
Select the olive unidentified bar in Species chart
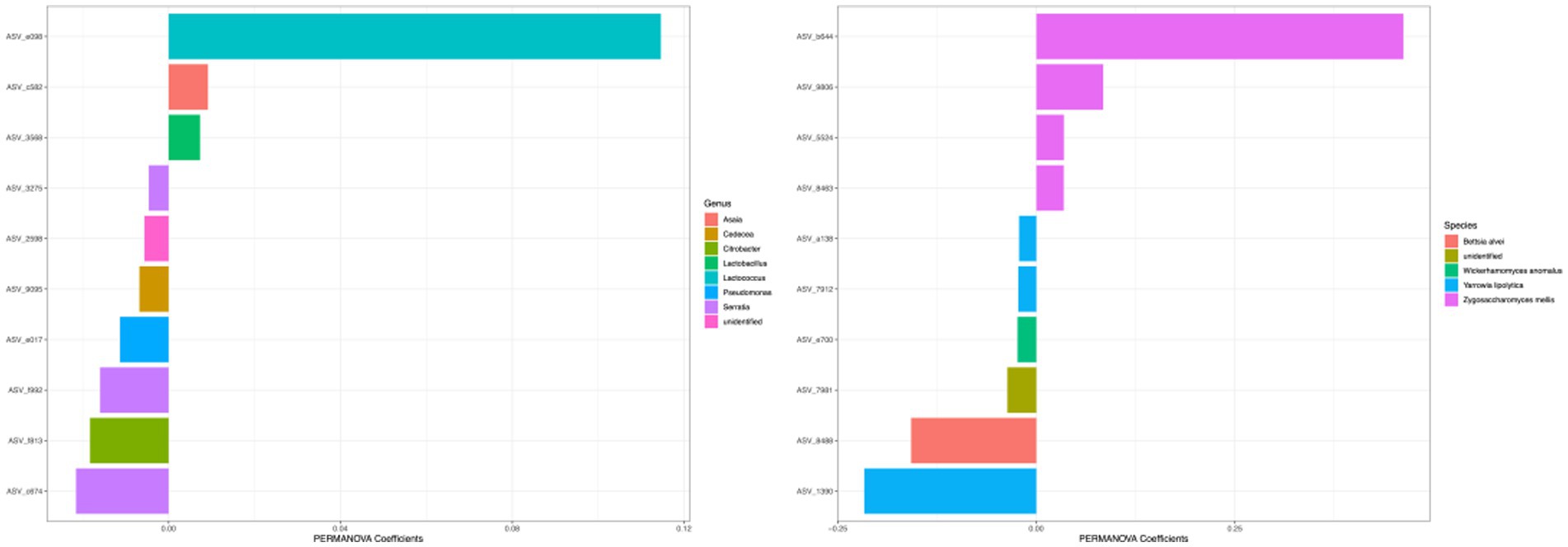coord(1021,390)
